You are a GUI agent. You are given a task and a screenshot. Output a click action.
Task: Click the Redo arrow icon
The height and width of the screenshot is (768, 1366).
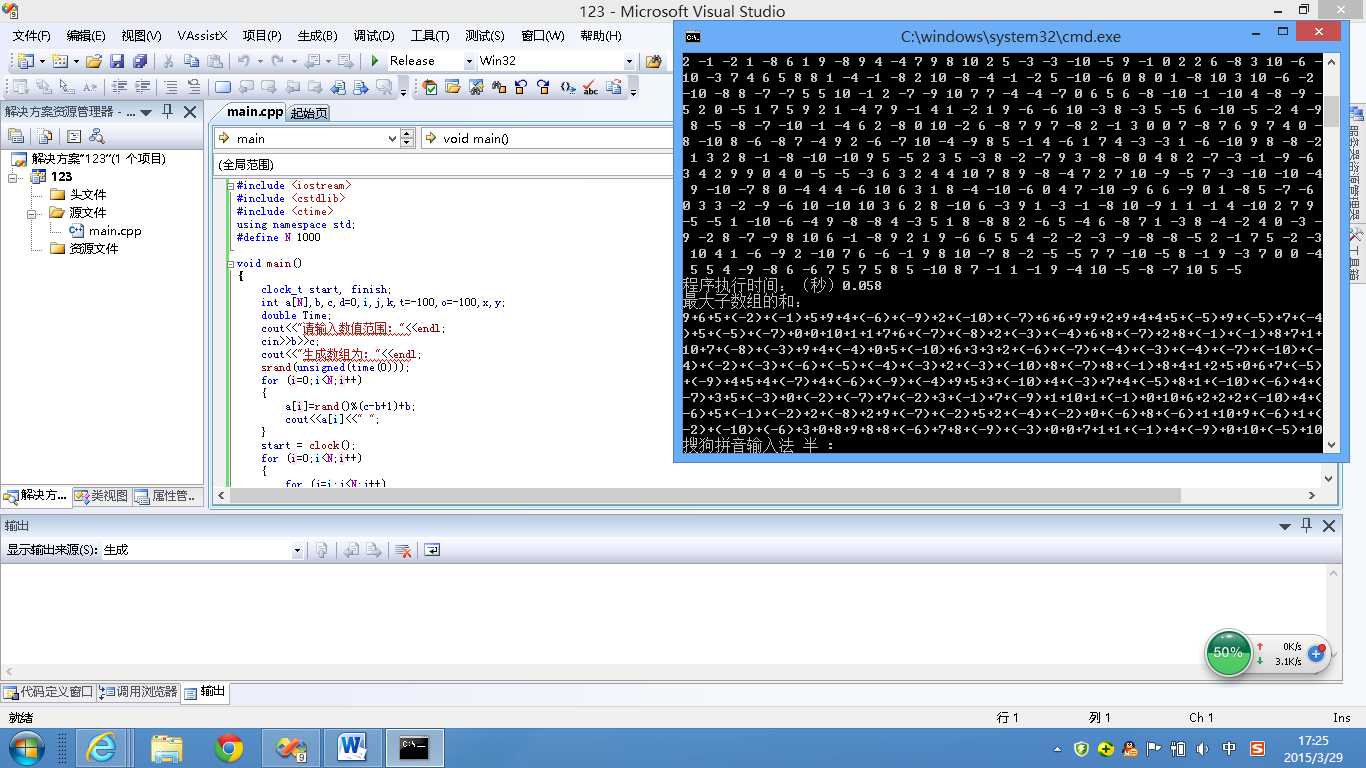277,61
